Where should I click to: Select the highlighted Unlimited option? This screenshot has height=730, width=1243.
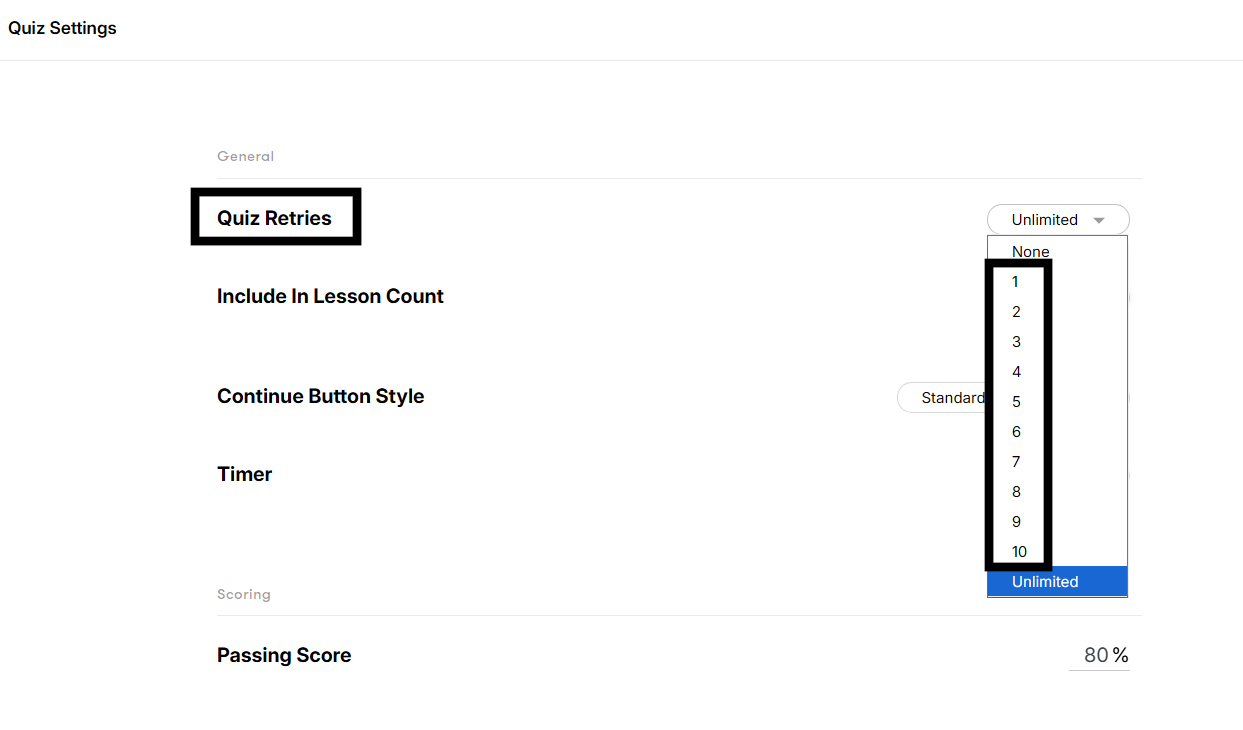(1045, 581)
